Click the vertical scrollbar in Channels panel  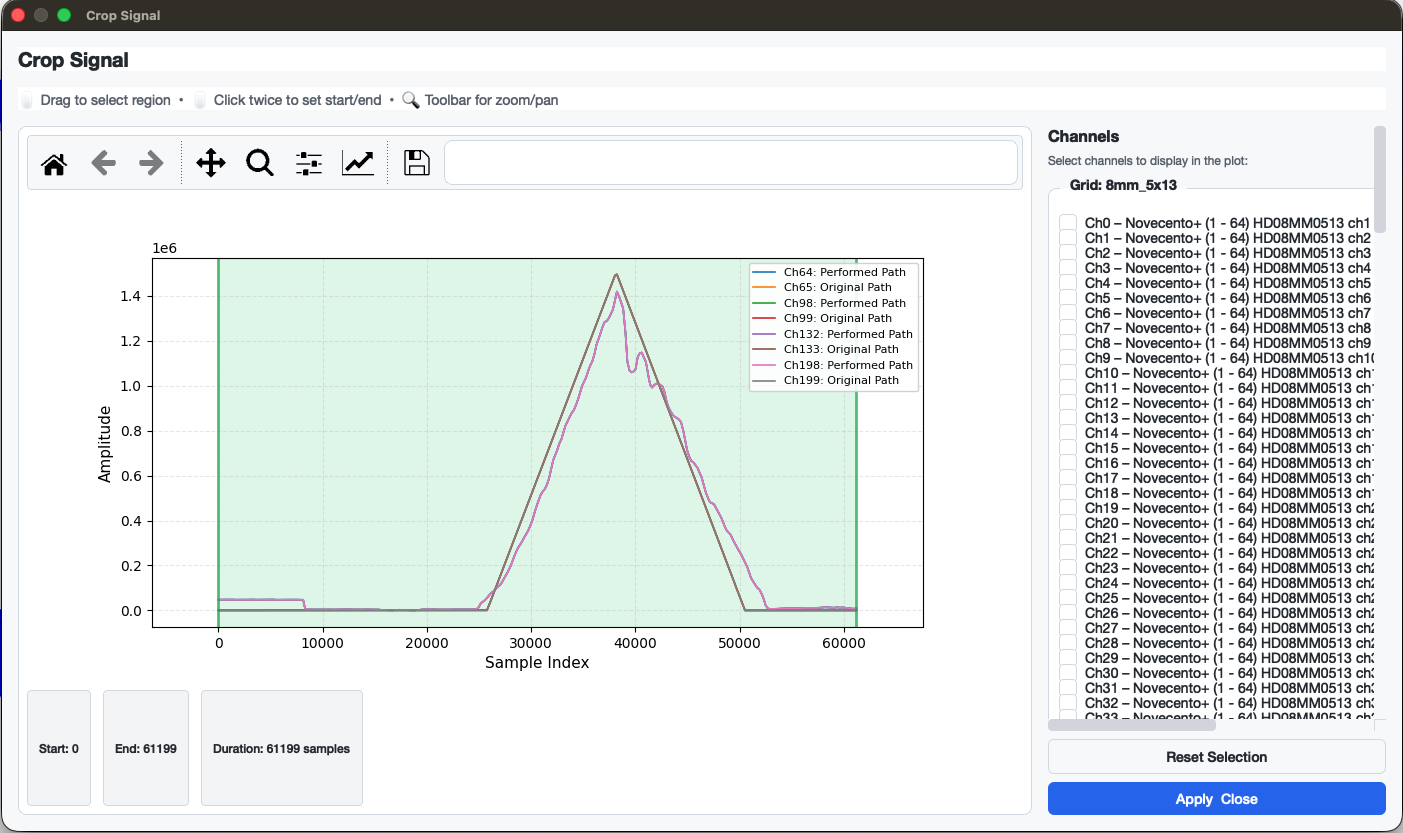click(x=1380, y=180)
